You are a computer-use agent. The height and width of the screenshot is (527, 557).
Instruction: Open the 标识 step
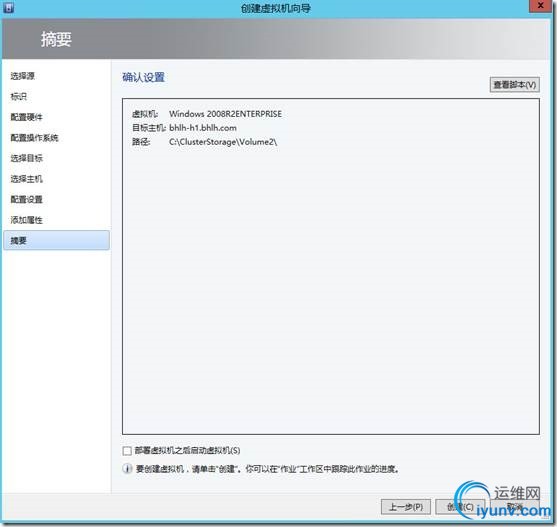click(x=19, y=96)
